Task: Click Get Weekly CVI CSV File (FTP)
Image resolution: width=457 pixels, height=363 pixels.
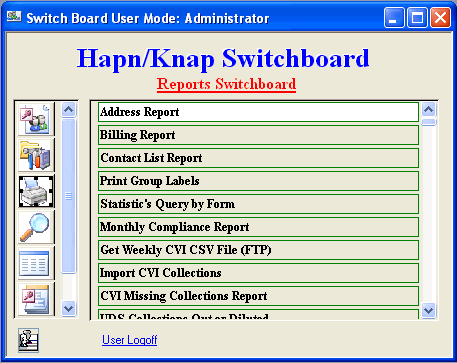Action: click(258, 250)
